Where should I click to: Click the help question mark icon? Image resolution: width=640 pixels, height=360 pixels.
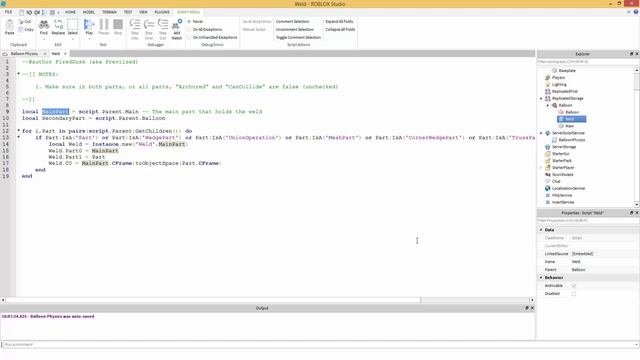pyautogui.click(x=636, y=12)
